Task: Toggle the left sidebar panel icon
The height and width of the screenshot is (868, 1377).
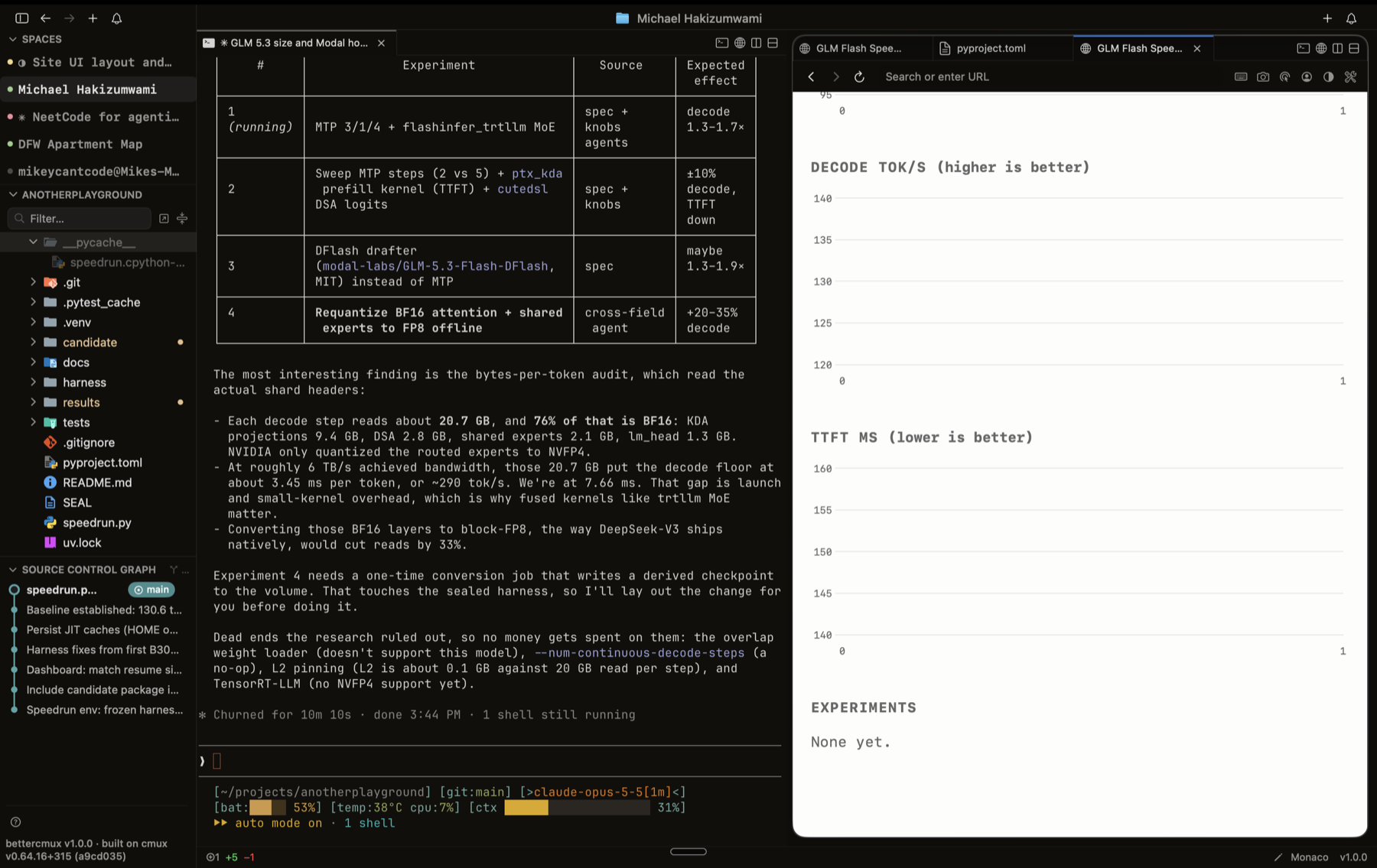Action: coord(21,18)
